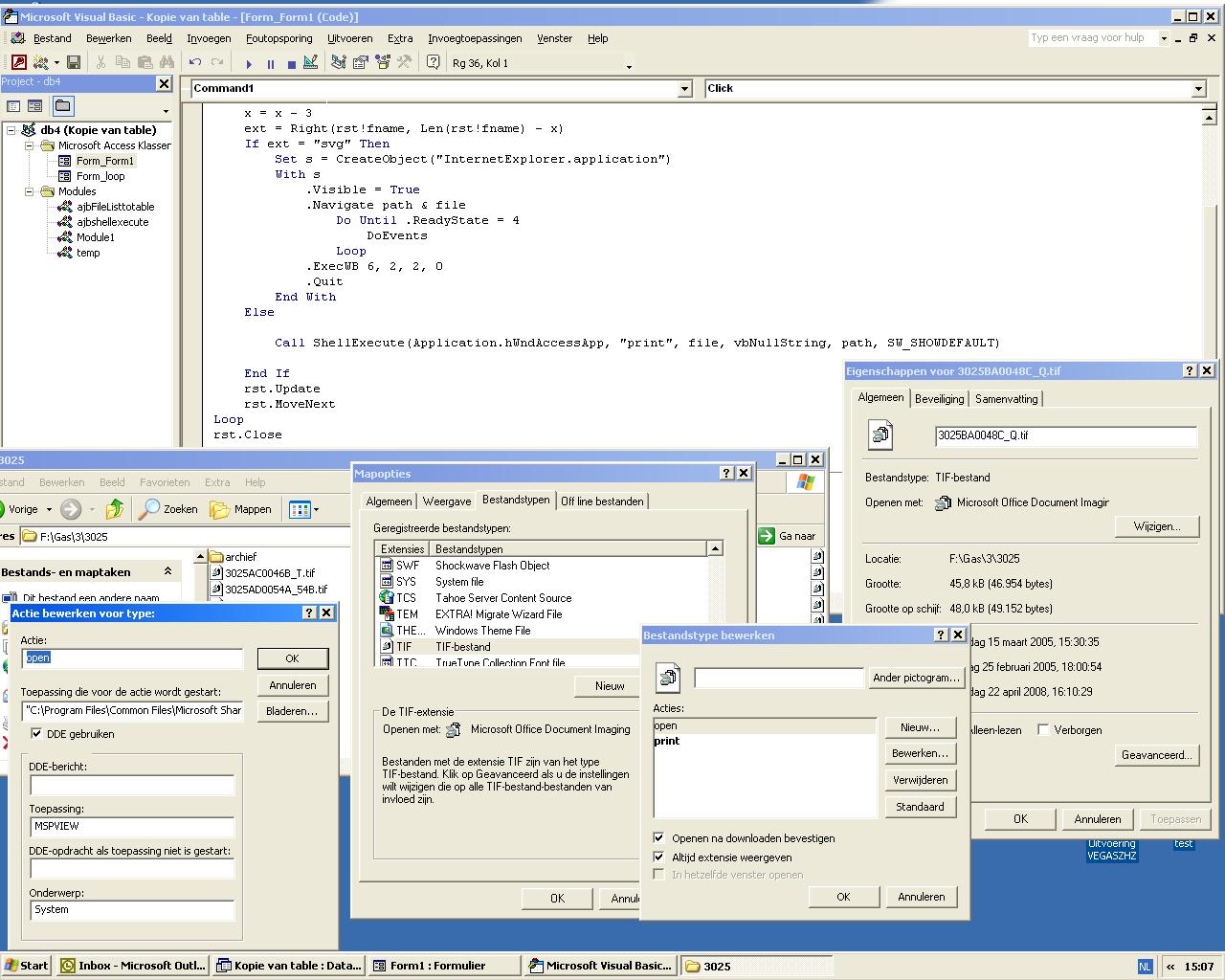Pause execution using the break toolbar icon
This screenshot has width=1225, height=980.
pyautogui.click(x=271, y=62)
